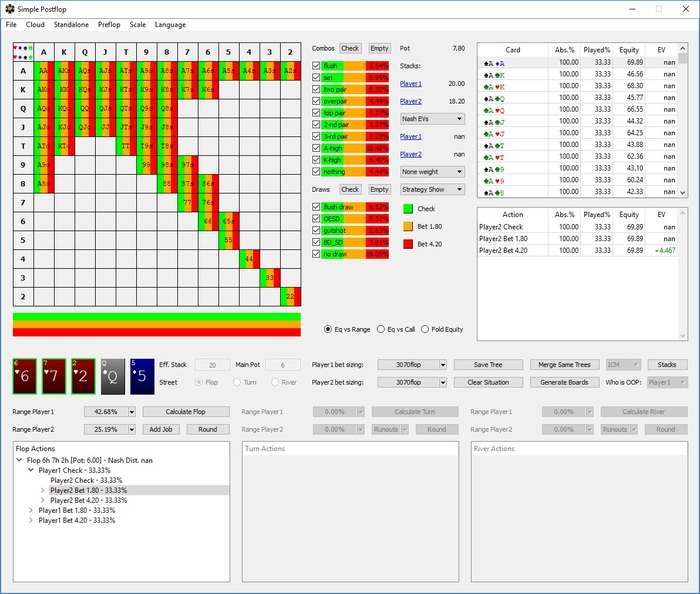The height and width of the screenshot is (594, 700).
Task: Click the green Check legend swatch
Action: 408,208
